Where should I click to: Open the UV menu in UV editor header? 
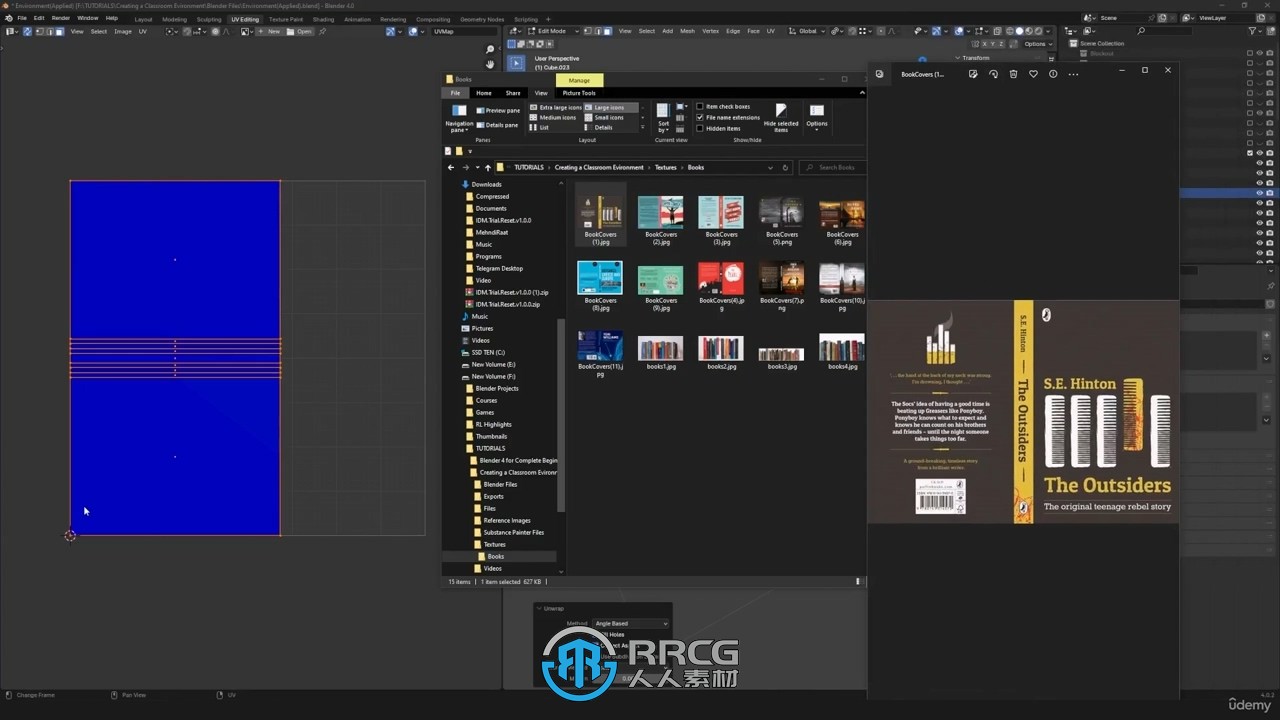point(143,31)
